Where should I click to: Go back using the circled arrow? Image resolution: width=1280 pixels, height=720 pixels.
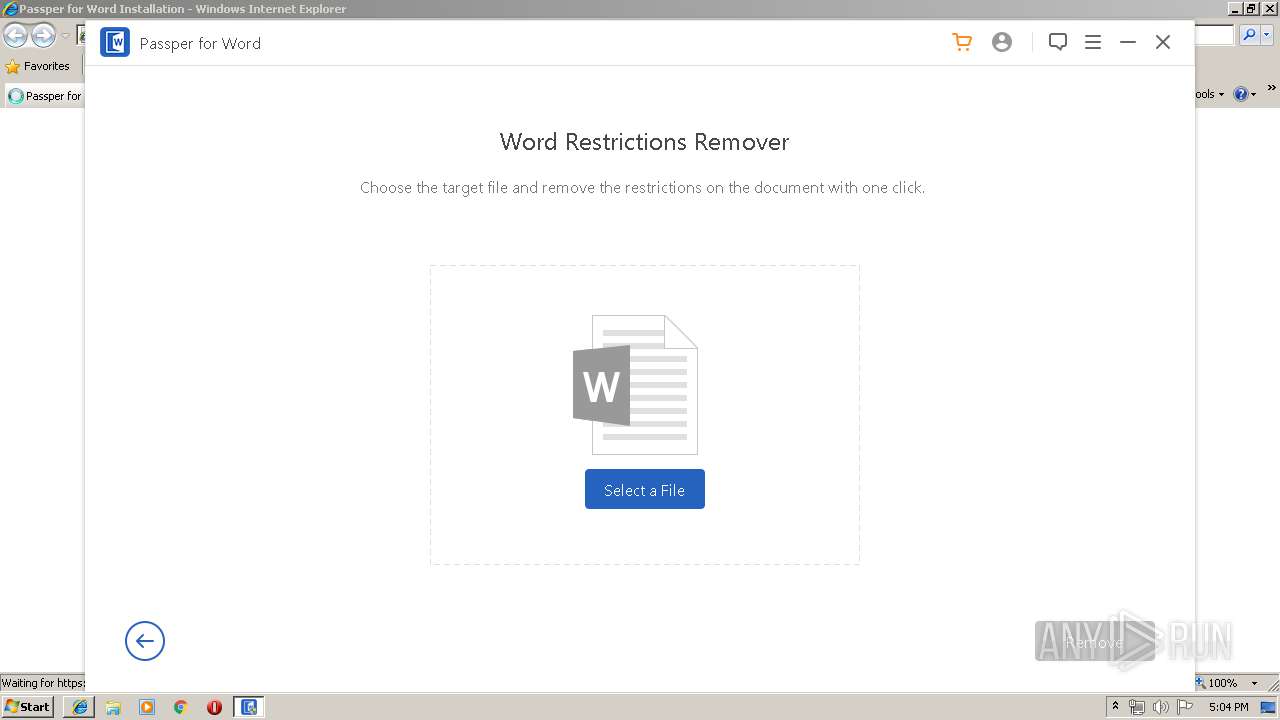coord(145,641)
